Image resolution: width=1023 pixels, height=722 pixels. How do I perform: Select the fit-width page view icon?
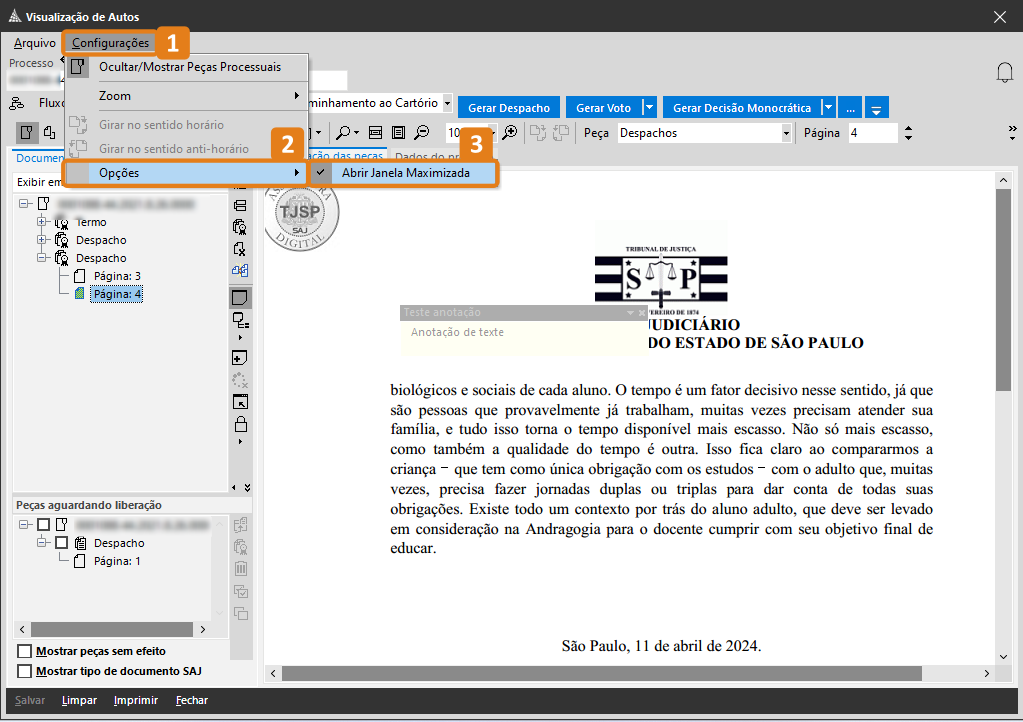click(375, 133)
